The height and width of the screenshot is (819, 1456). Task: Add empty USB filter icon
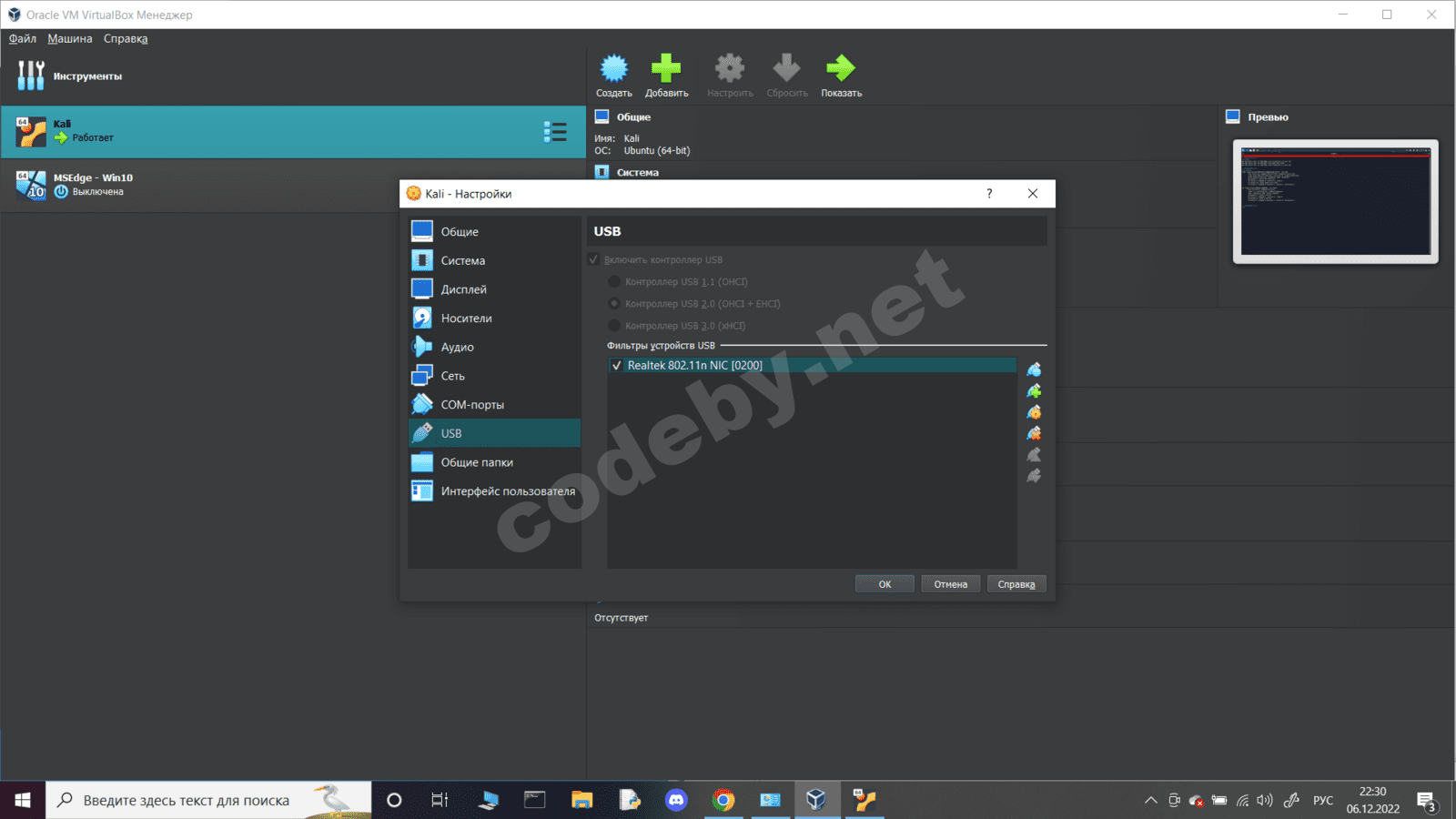coord(1034,369)
